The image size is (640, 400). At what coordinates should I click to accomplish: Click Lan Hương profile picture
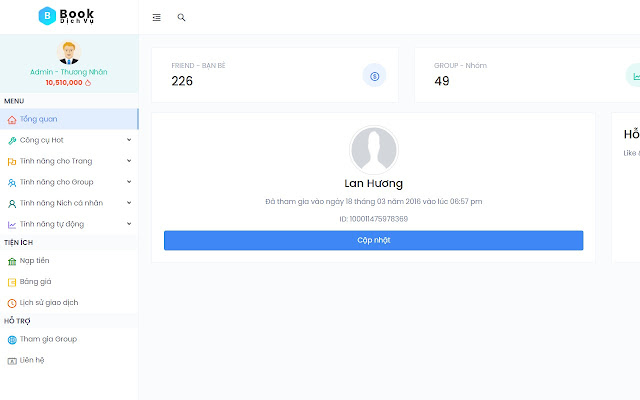(x=374, y=150)
